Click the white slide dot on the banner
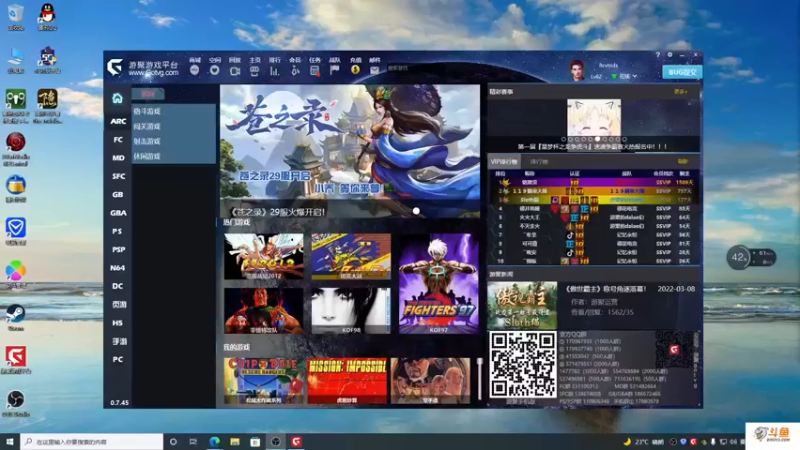This screenshot has width=800, height=450. [416, 211]
